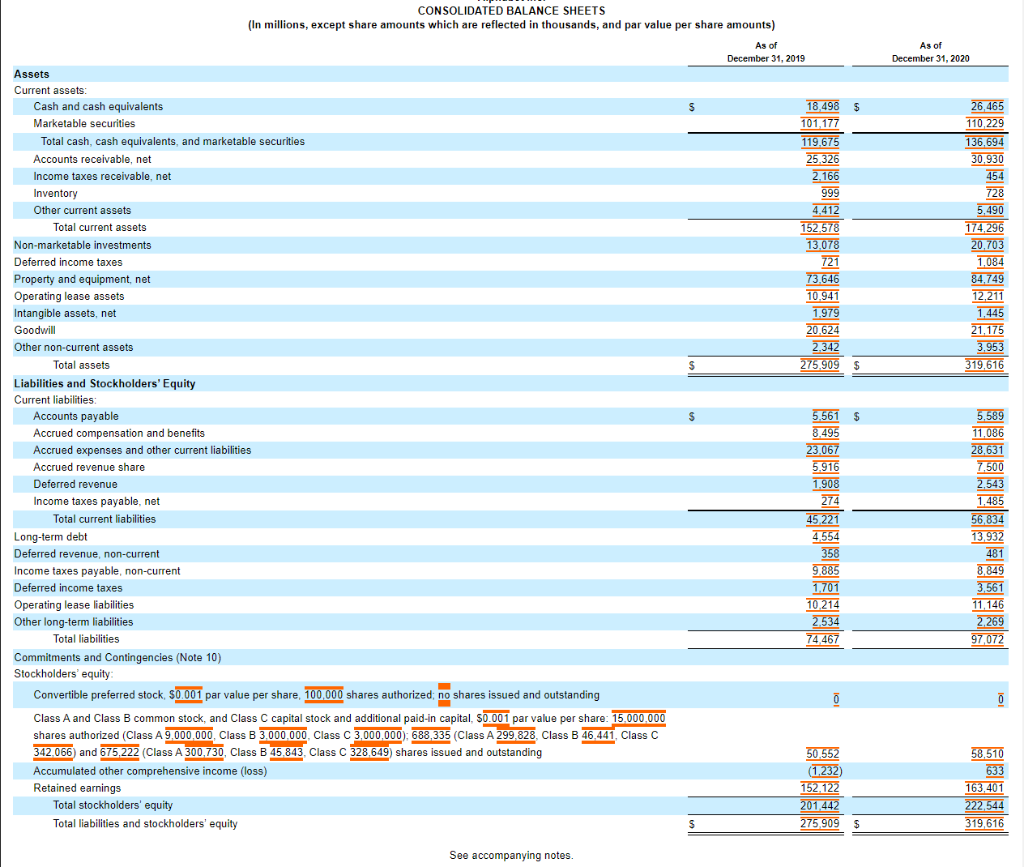The image size is (1024, 867).
Task: Select the See accompanying notes text
Action: click(511, 855)
